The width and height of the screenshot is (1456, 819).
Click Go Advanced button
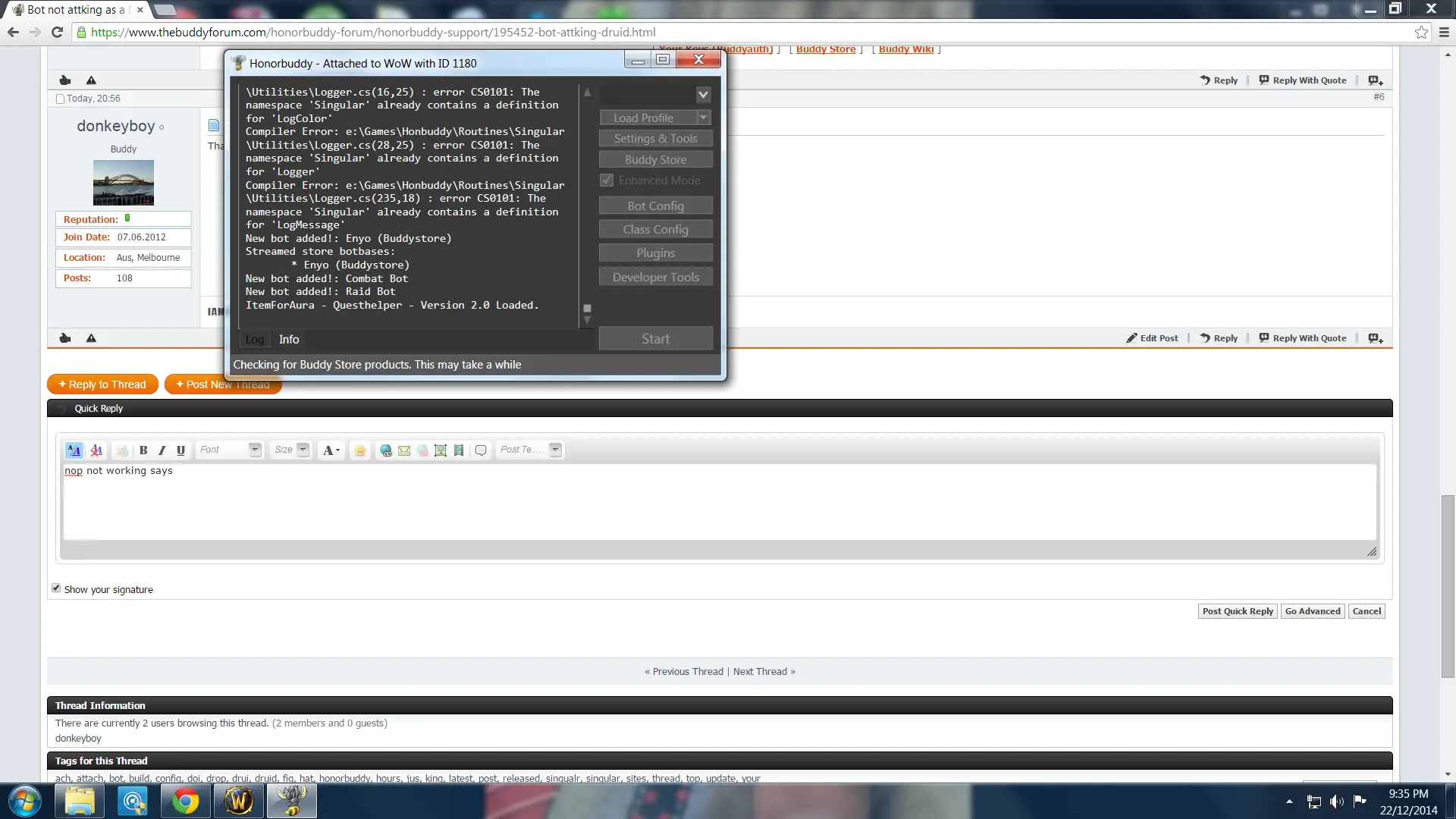(1313, 611)
